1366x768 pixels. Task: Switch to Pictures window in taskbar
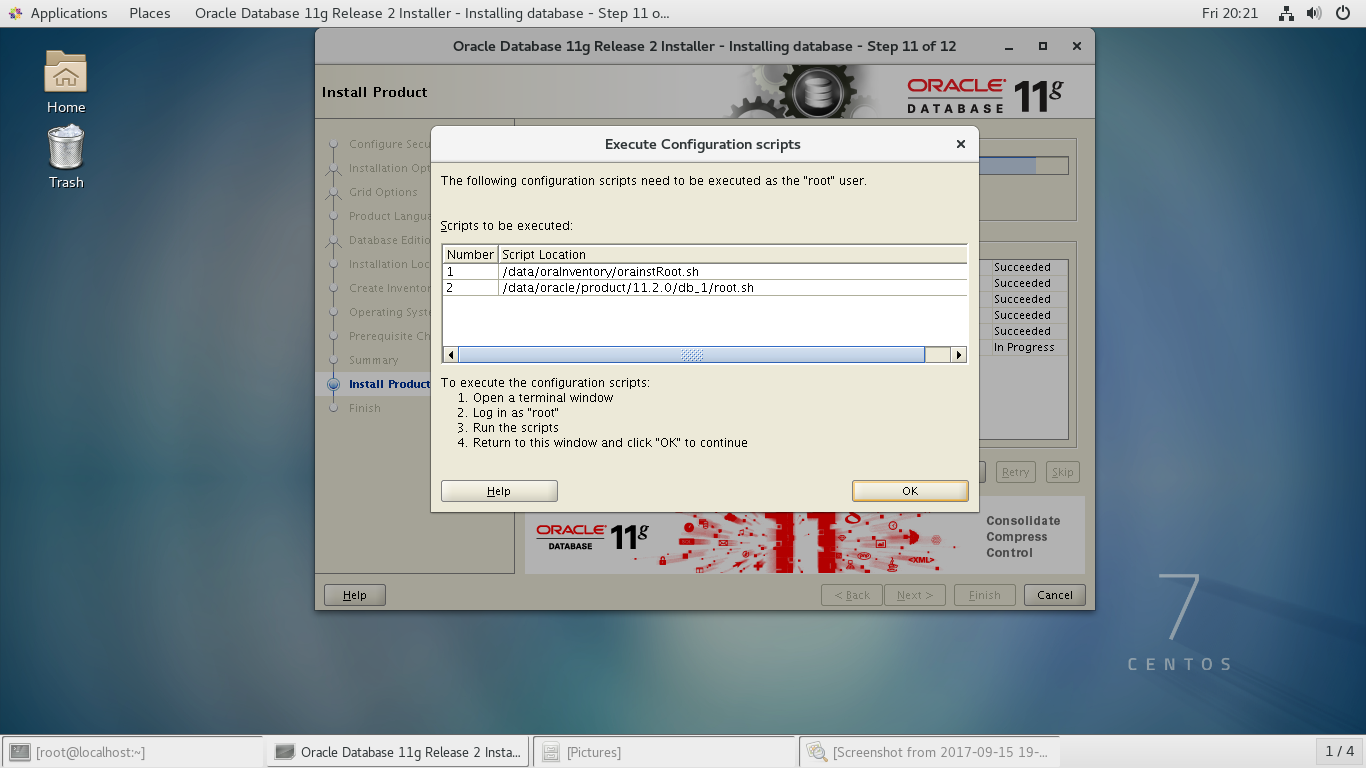664,752
